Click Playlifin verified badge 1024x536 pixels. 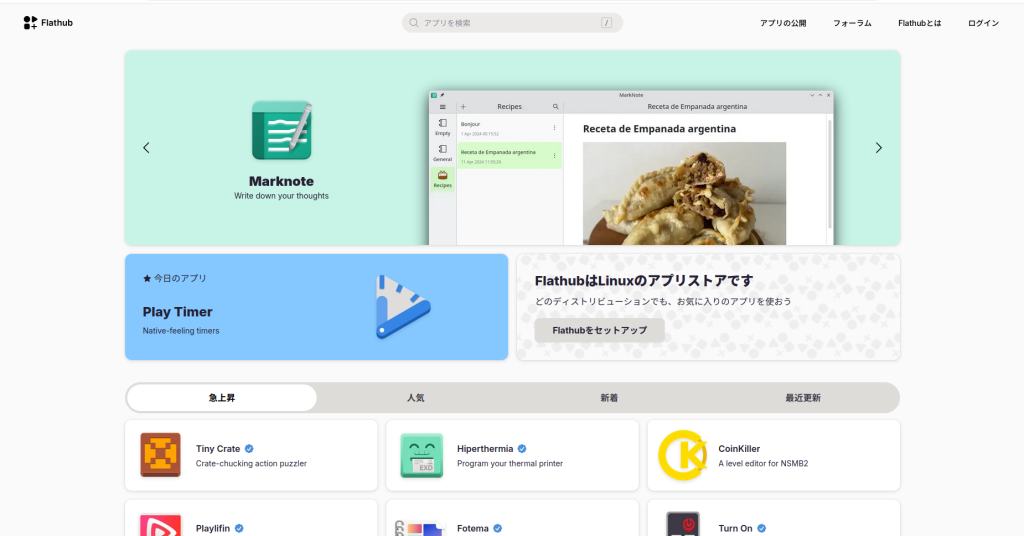[x=239, y=528]
